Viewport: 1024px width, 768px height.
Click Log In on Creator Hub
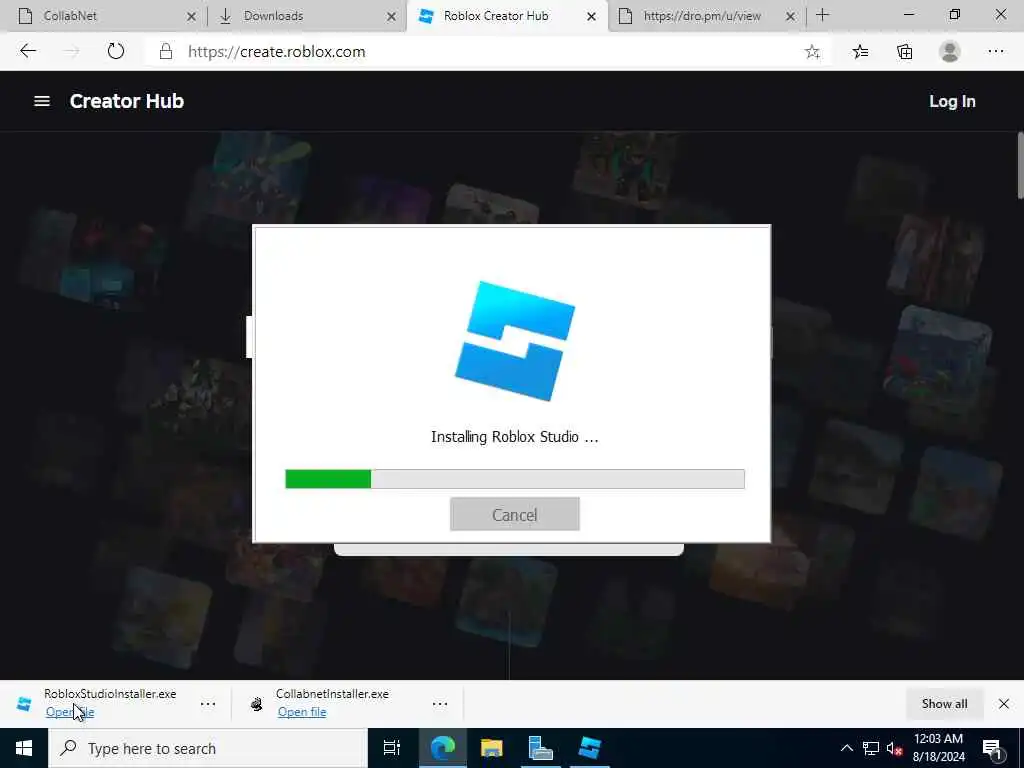(952, 101)
